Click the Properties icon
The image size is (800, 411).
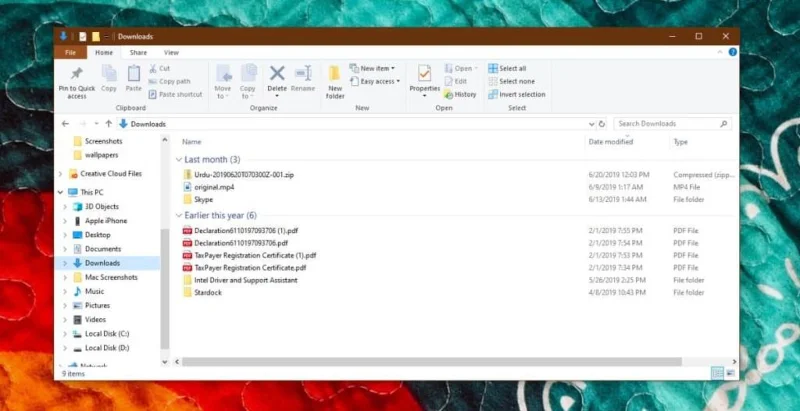click(424, 73)
